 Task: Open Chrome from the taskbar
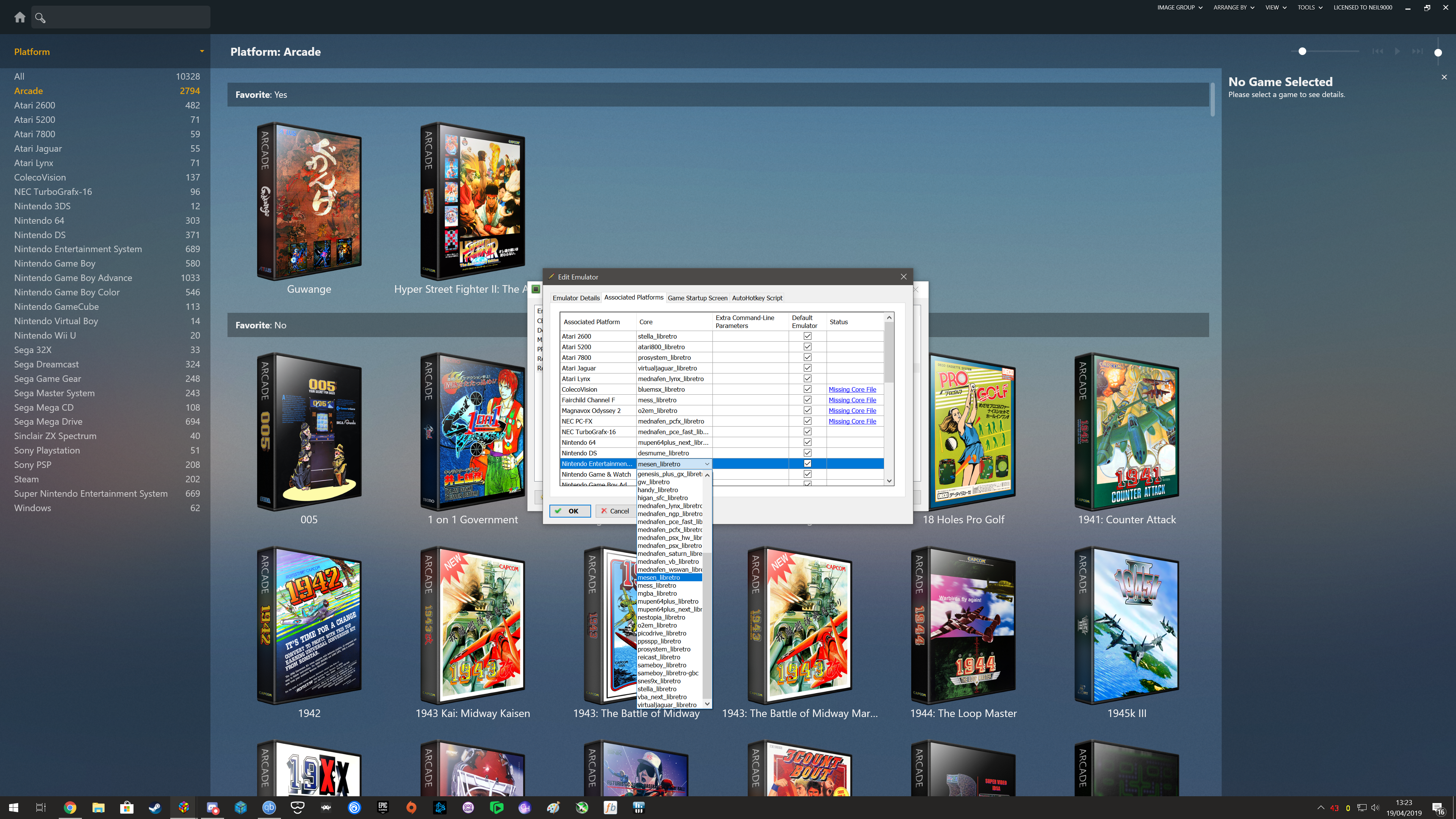tap(69, 807)
